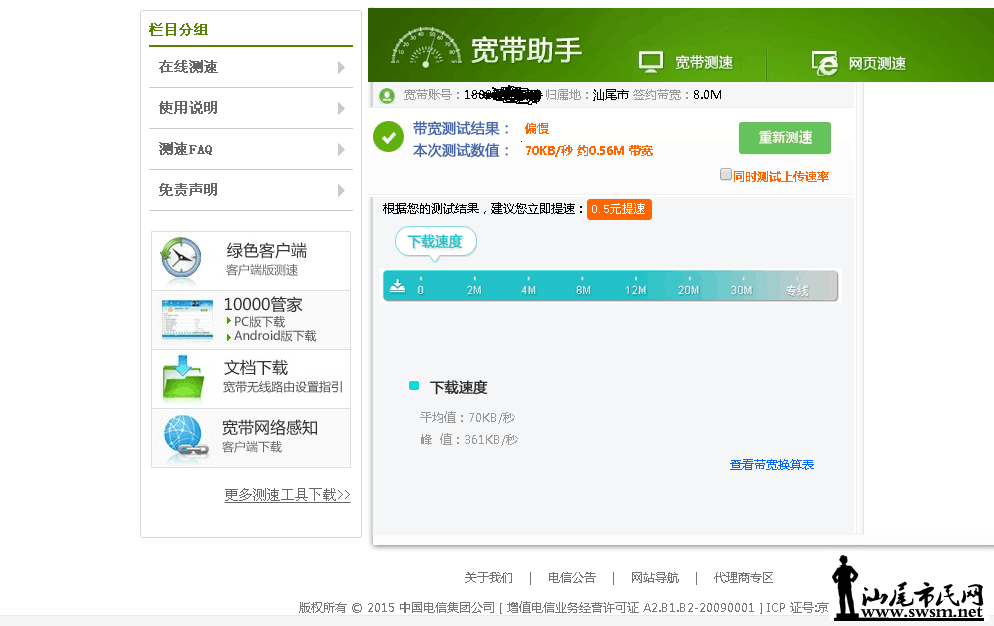Viewport: 994px width, 626px height.
Task: Click the speedometer gauge logo icon
Action: click(426, 48)
